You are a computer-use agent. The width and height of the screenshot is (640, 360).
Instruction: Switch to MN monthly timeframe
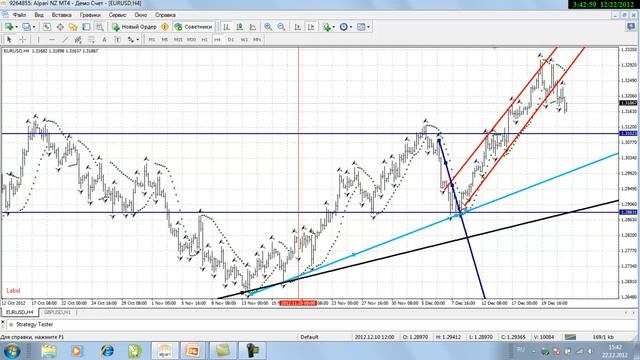[x=257, y=40]
